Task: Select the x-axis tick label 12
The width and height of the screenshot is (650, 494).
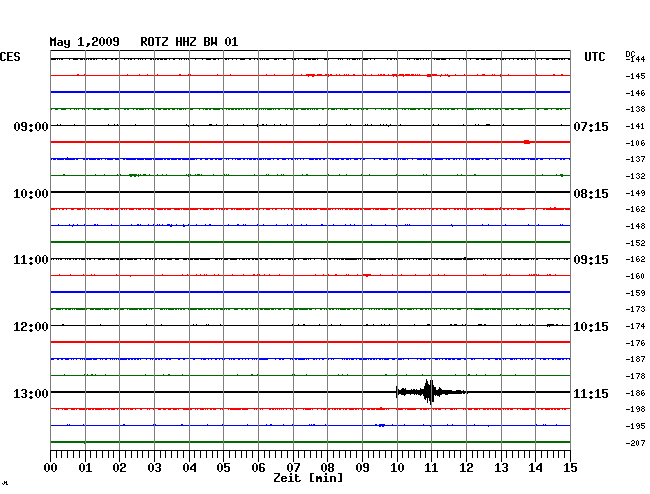Action: (466, 468)
